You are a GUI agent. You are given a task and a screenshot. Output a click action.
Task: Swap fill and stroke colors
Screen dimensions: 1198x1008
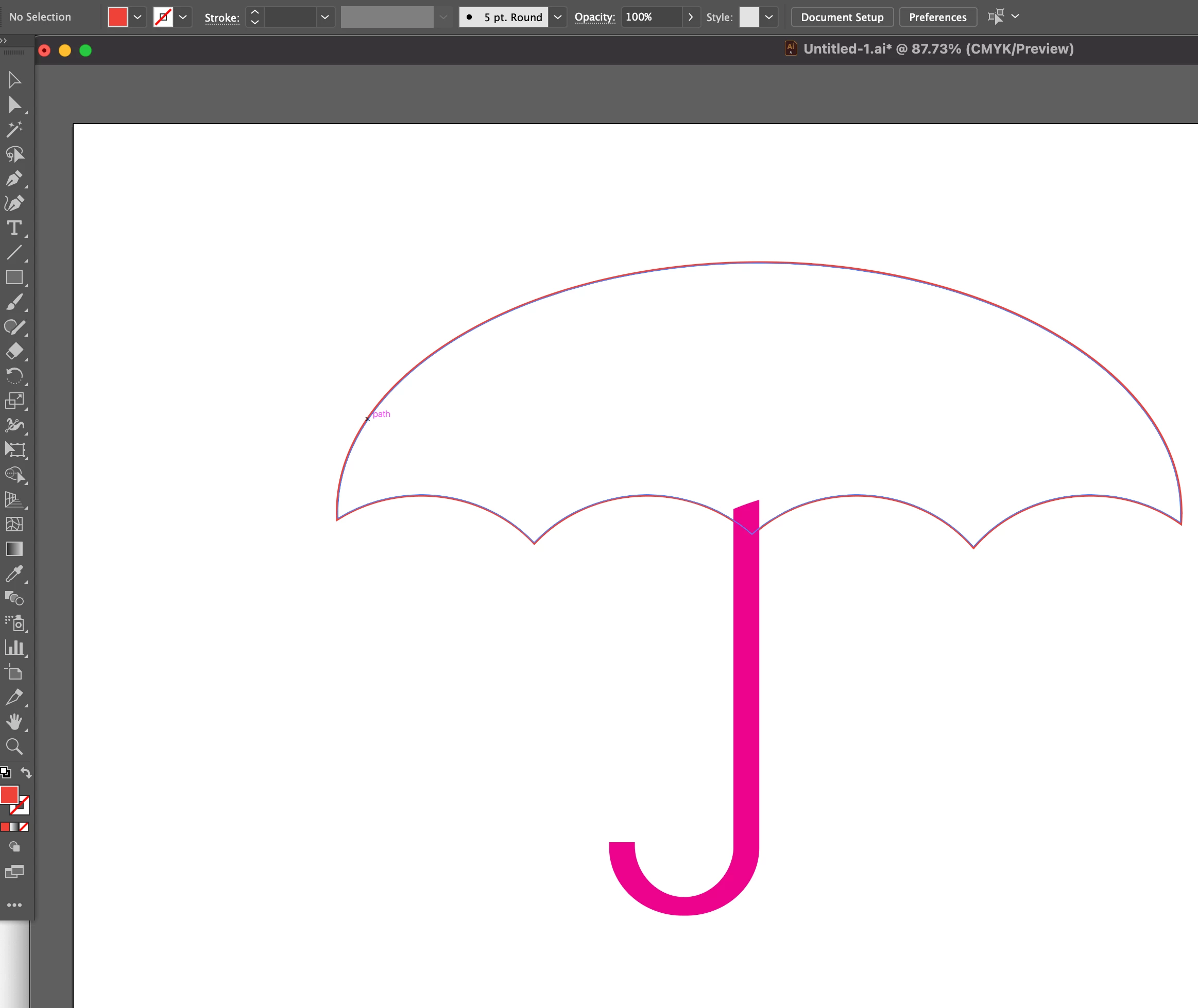click(x=26, y=773)
